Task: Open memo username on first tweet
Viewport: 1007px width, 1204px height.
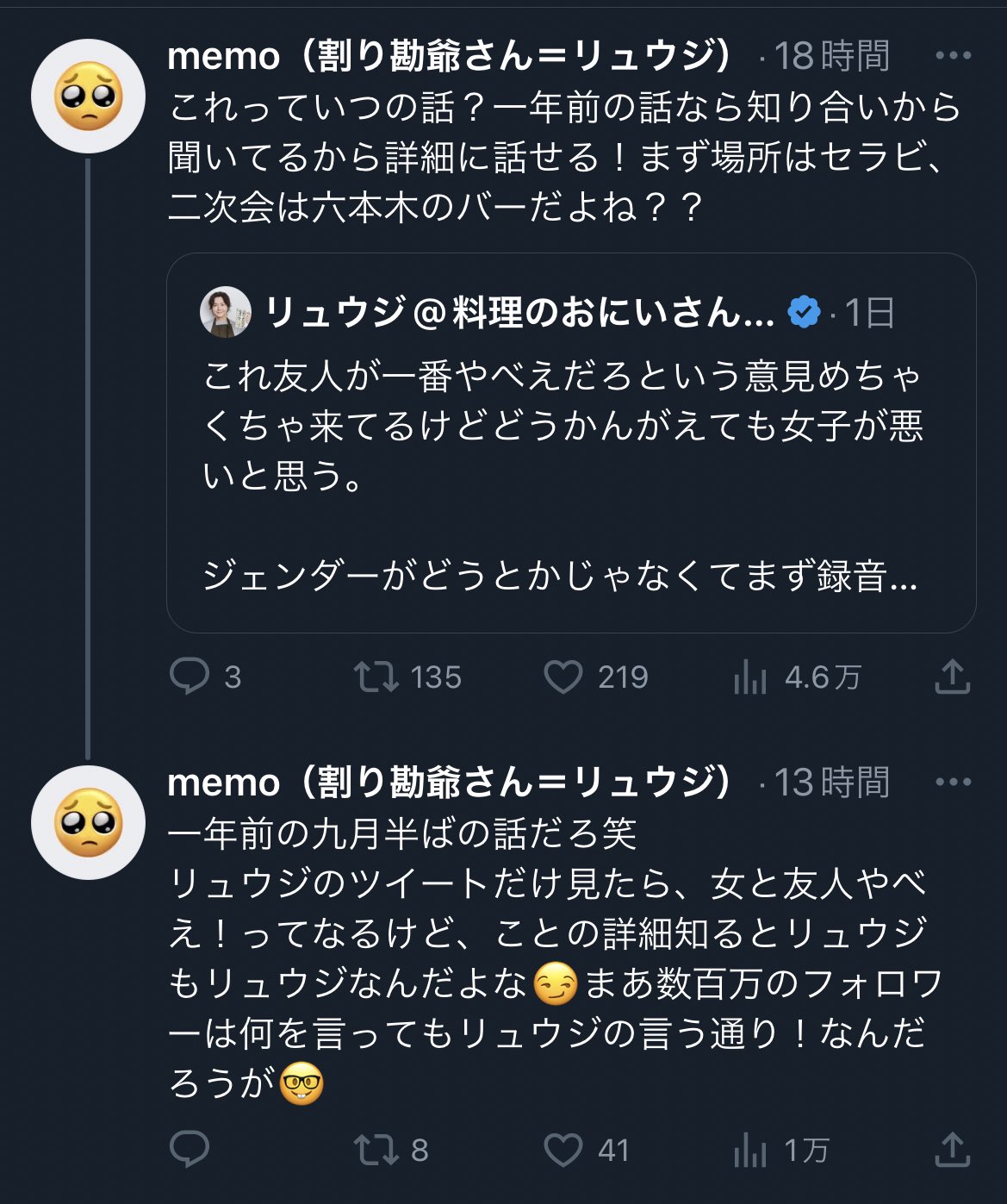Action: (x=450, y=56)
